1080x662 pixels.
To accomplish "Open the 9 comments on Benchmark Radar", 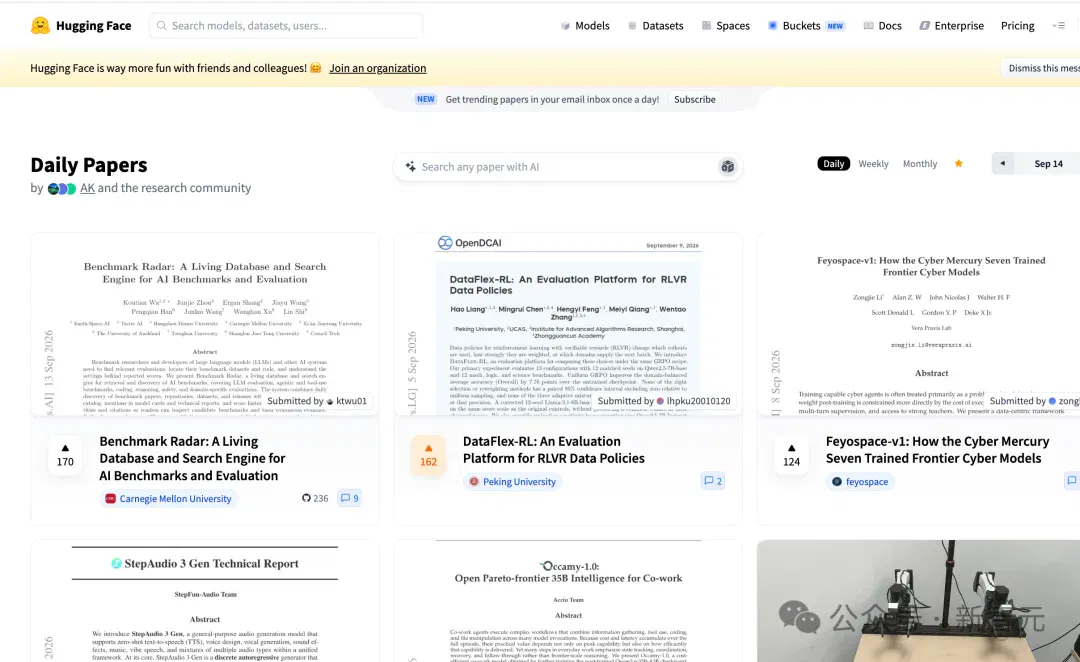I will [x=349, y=498].
